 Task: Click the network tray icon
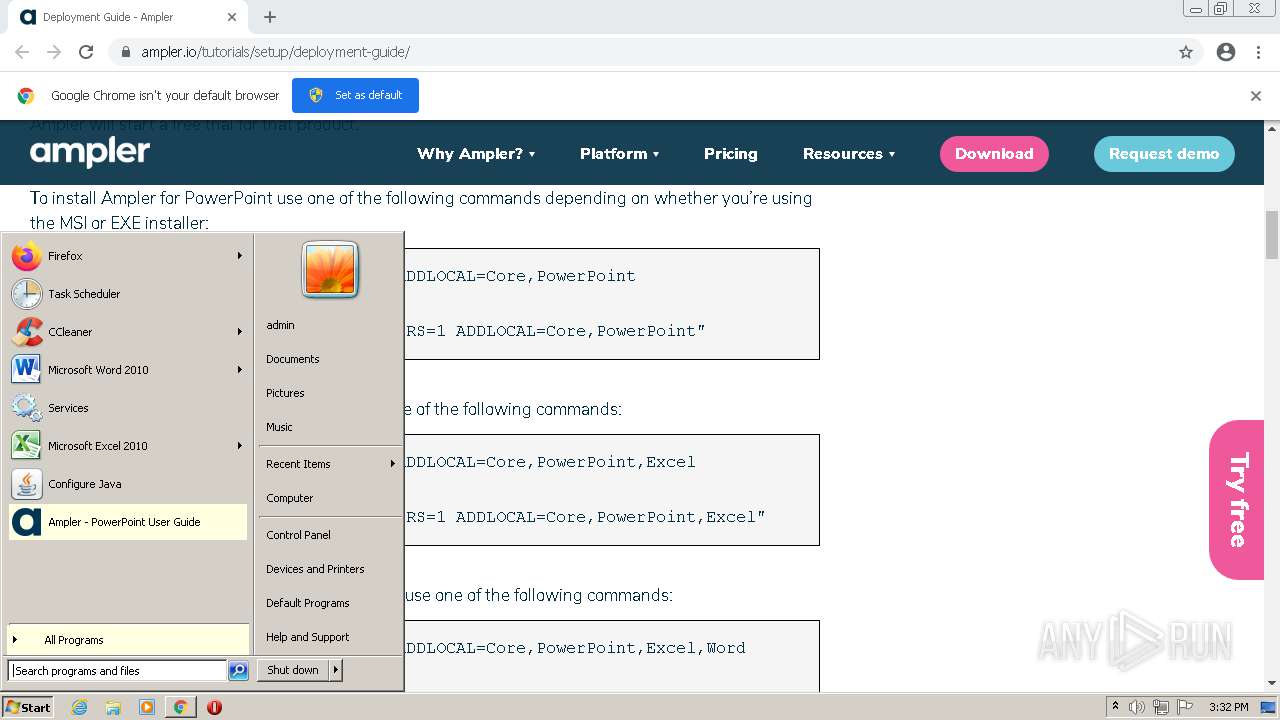tap(1161, 707)
